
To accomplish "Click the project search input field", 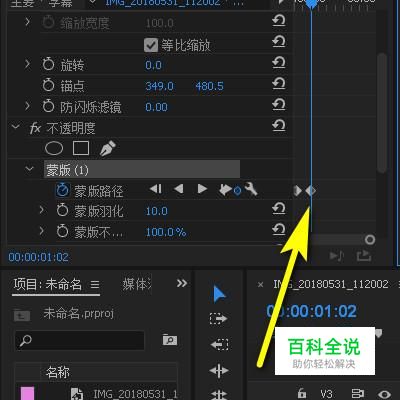I will coord(80,340).
